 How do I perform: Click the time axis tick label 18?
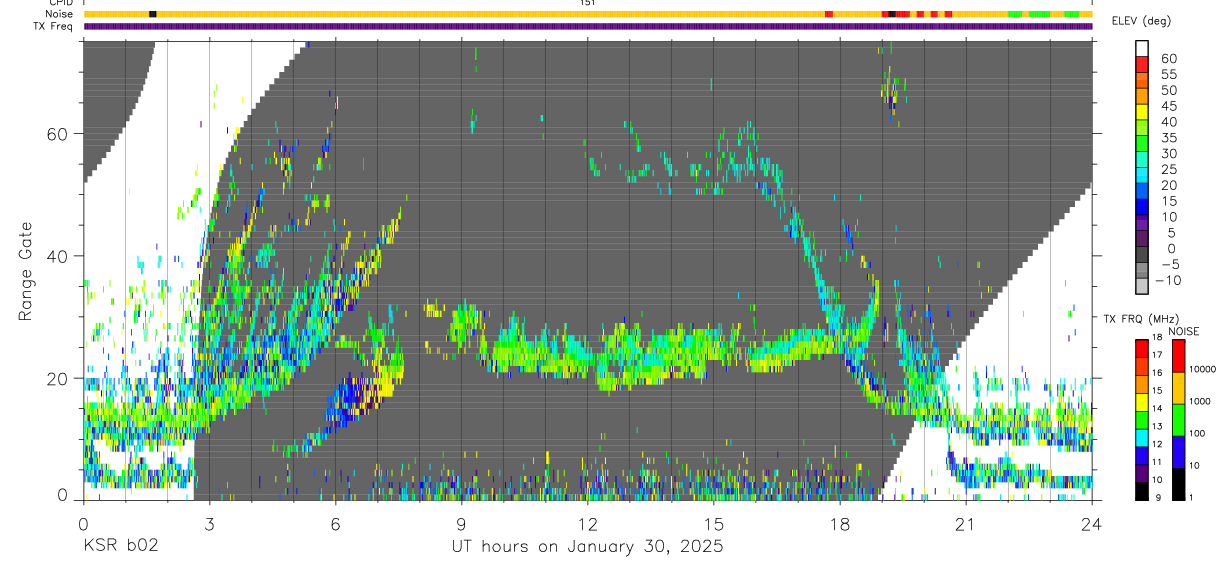840,523
